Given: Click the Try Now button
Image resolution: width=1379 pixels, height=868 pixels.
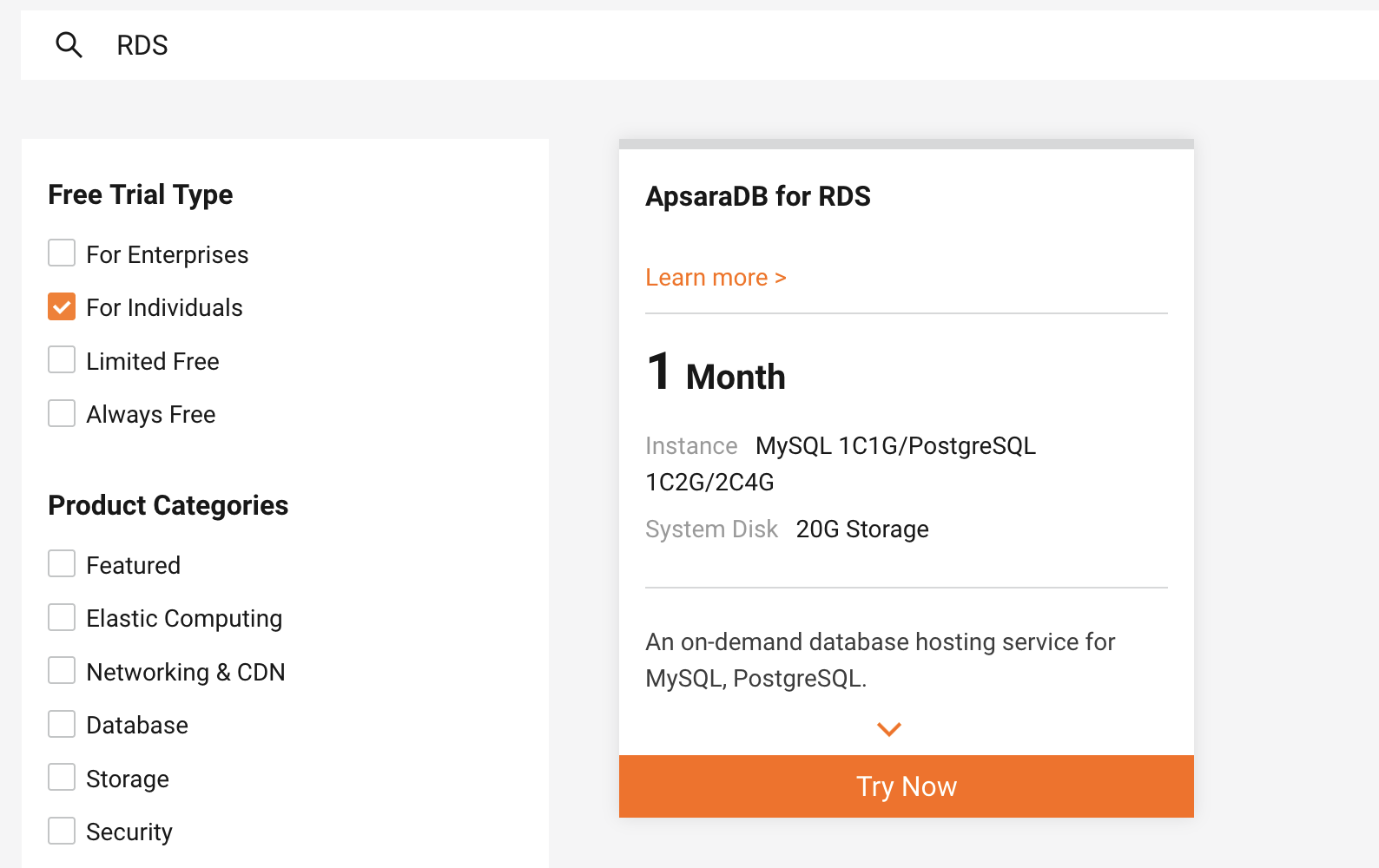Looking at the screenshot, I should 907,786.
